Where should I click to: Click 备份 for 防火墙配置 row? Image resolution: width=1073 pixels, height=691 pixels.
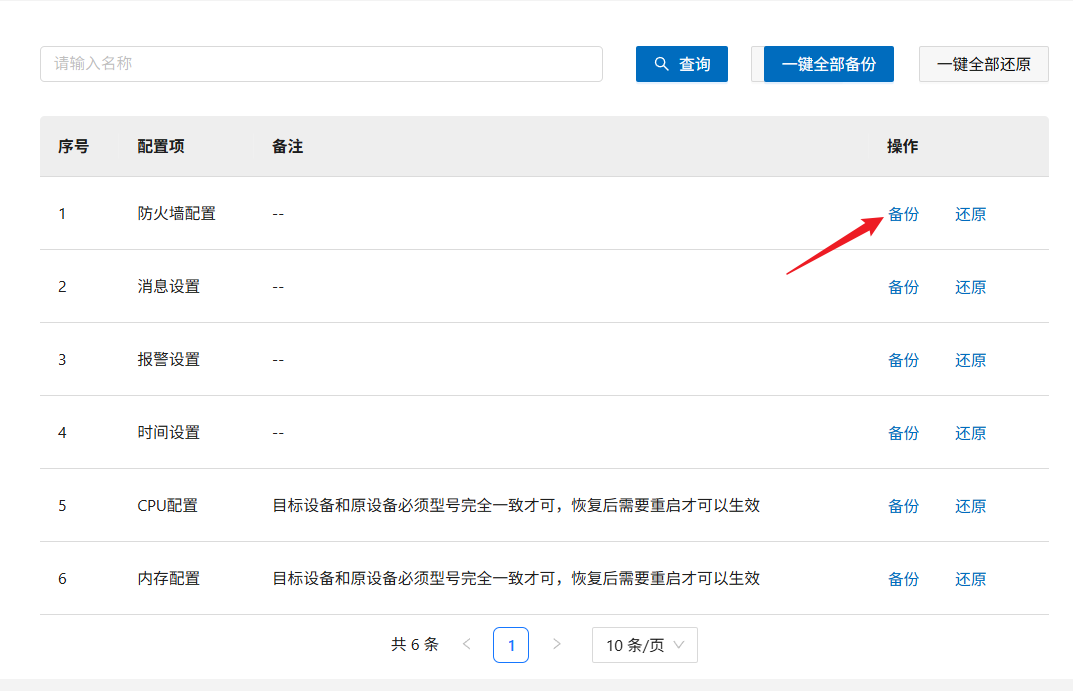[x=903, y=214]
